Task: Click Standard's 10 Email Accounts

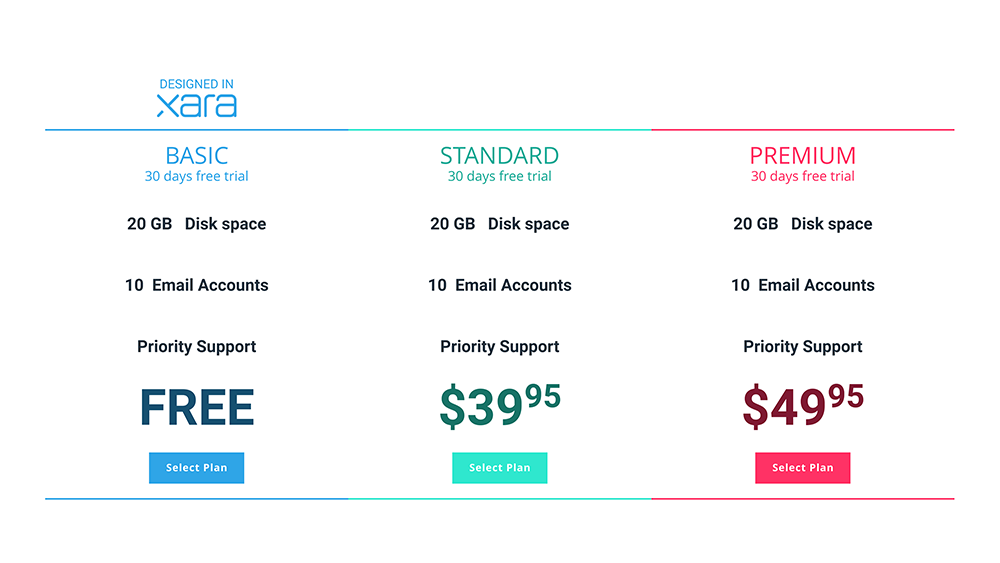Action: click(x=500, y=285)
